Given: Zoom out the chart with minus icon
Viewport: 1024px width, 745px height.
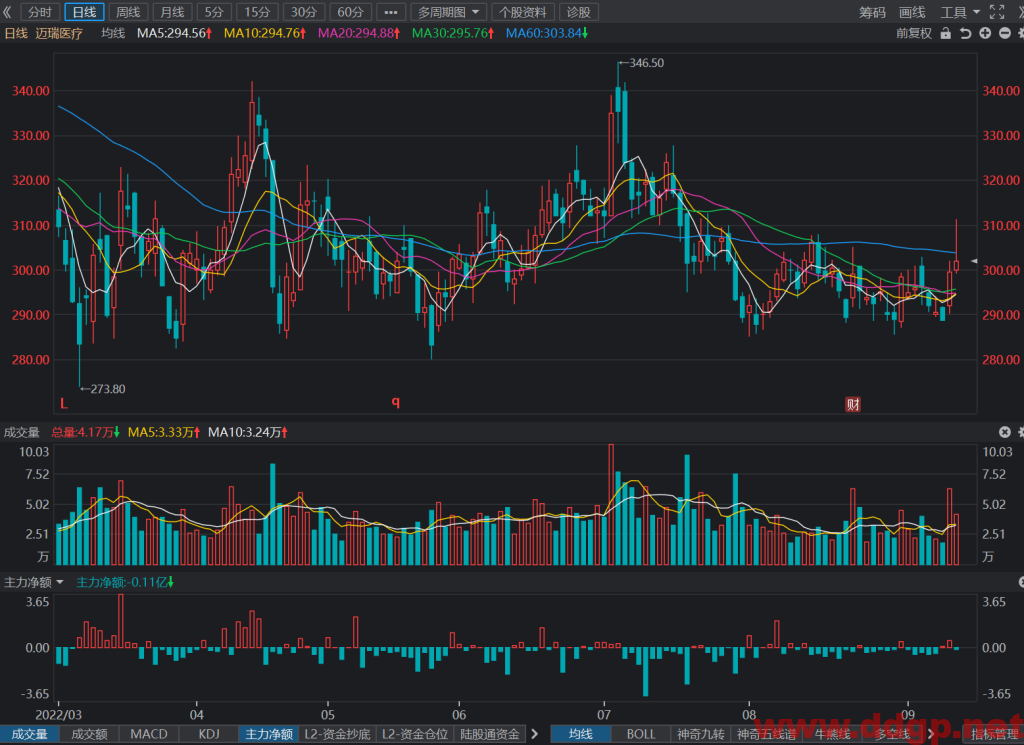Looking at the screenshot, I should (1005, 33).
